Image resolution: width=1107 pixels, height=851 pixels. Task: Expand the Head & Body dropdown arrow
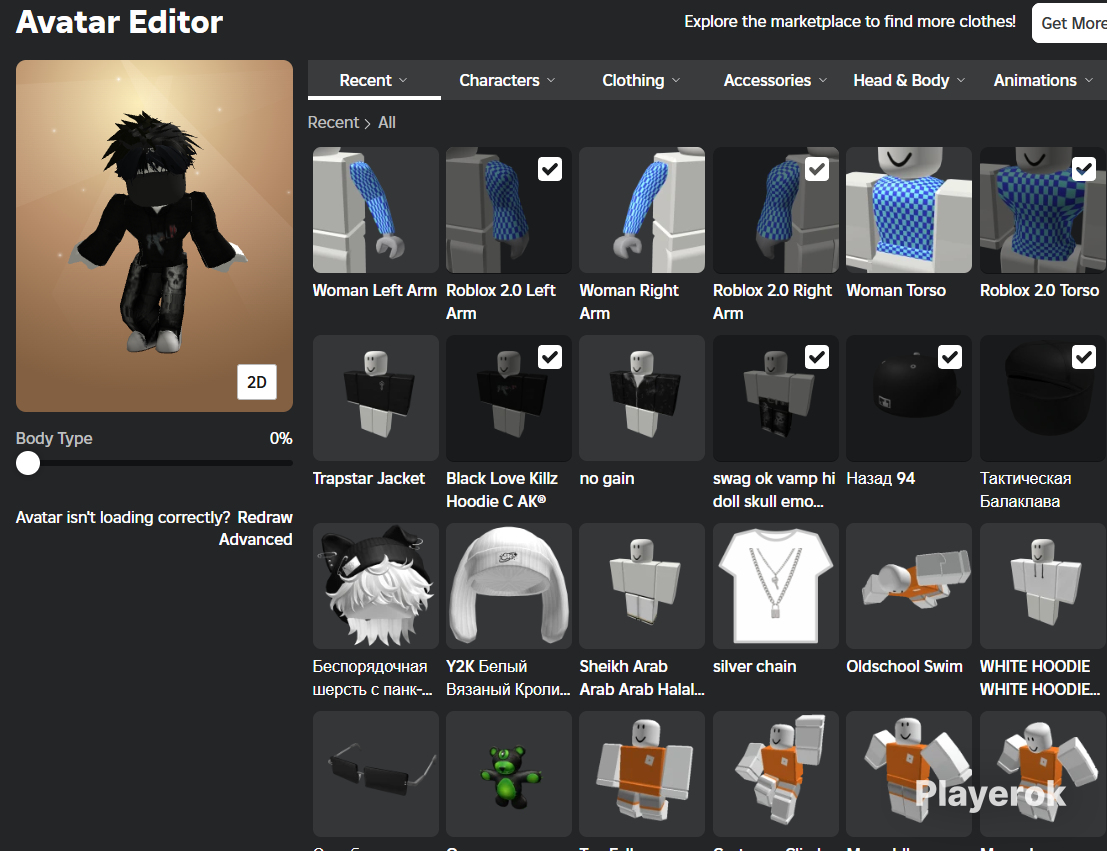[961, 81]
